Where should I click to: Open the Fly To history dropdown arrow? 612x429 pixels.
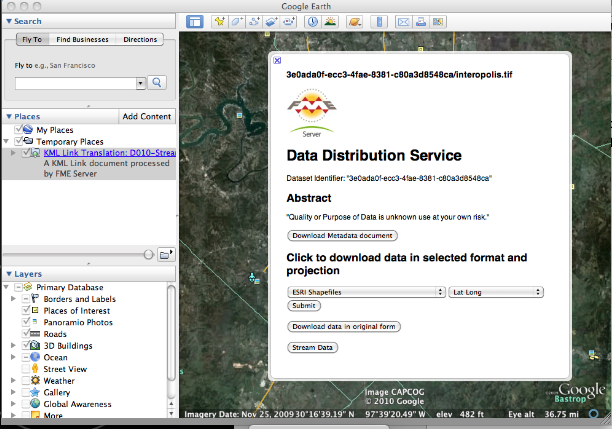[141, 83]
